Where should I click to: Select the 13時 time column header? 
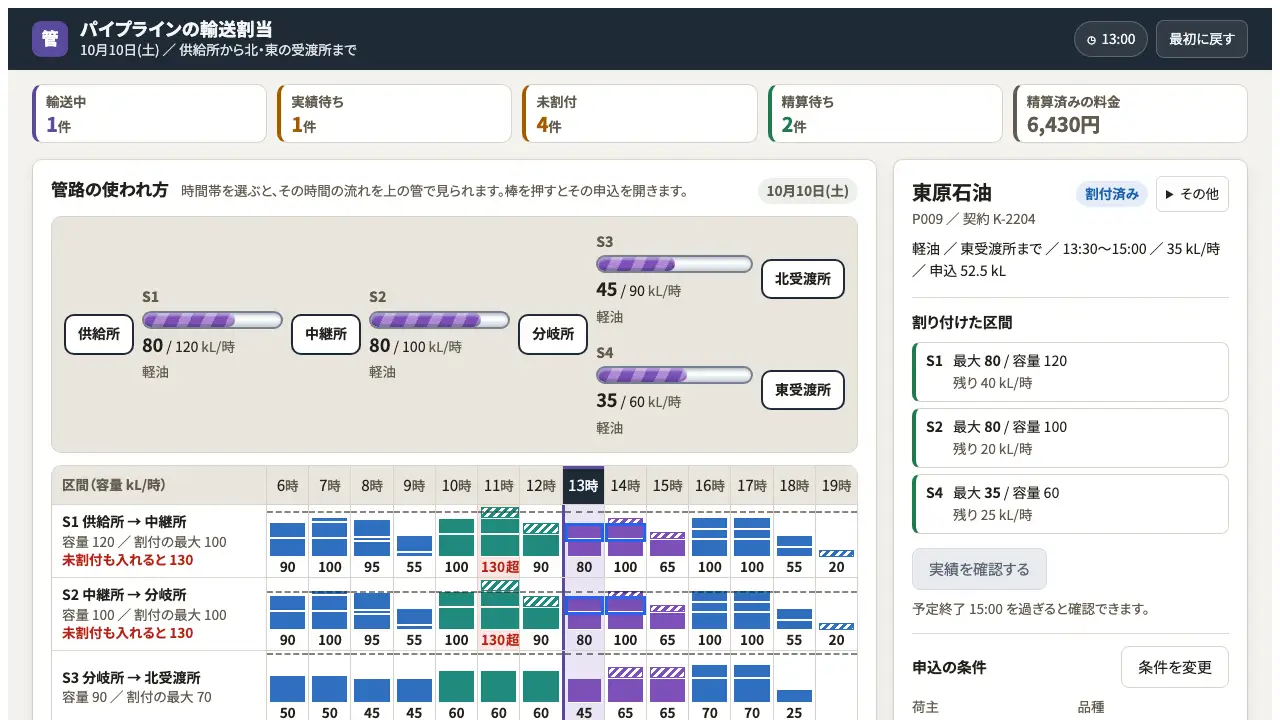pyautogui.click(x=583, y=486)
